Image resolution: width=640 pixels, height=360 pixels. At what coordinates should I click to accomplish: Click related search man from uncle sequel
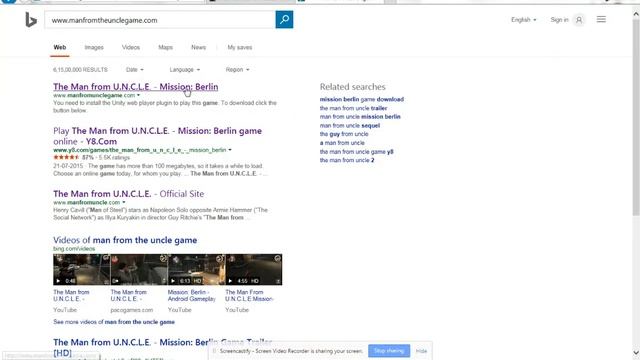(350, 126)
